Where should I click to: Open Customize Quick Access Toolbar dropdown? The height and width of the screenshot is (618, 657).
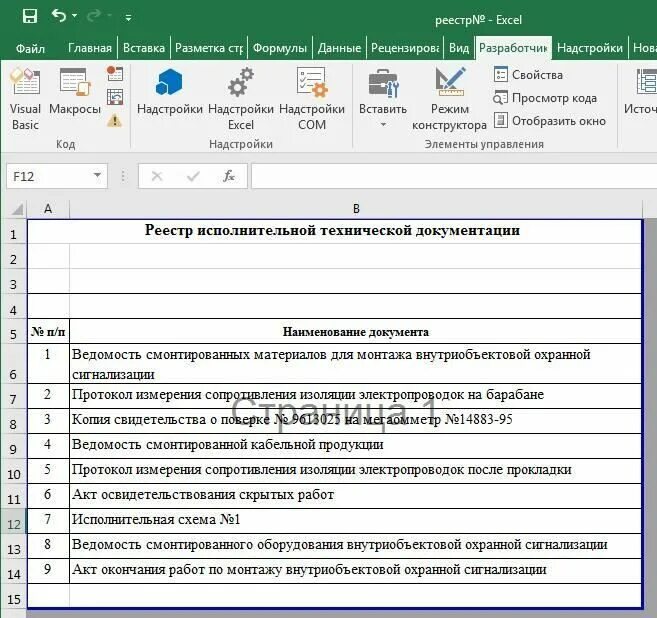128,18
